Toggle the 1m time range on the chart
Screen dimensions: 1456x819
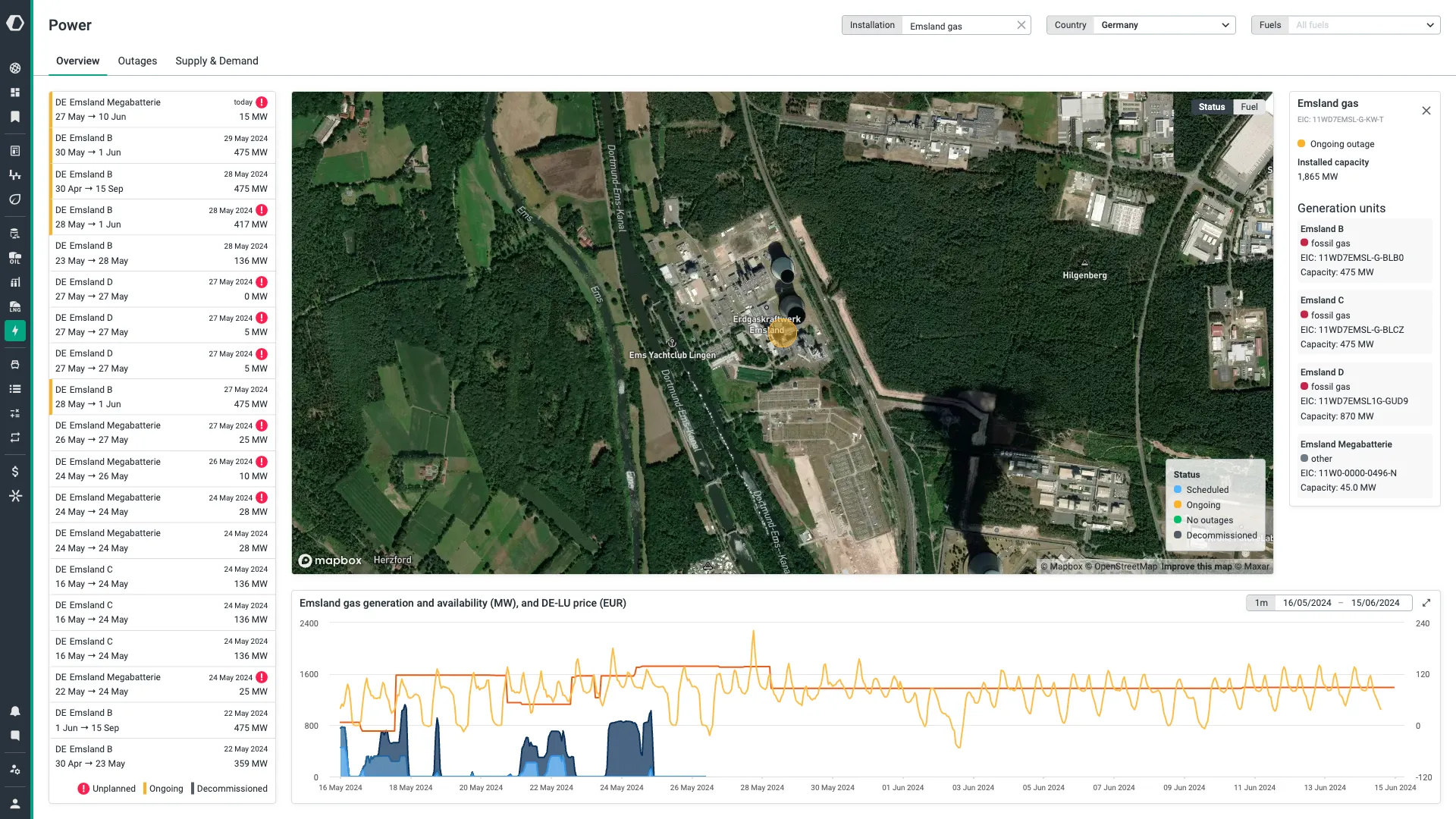click(1260, 603)
